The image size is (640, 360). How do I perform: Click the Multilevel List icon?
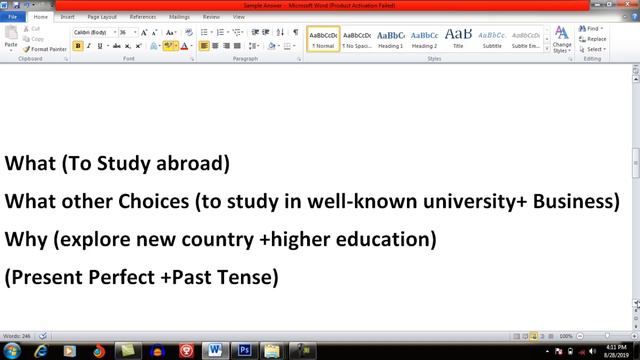coord(236,32)
